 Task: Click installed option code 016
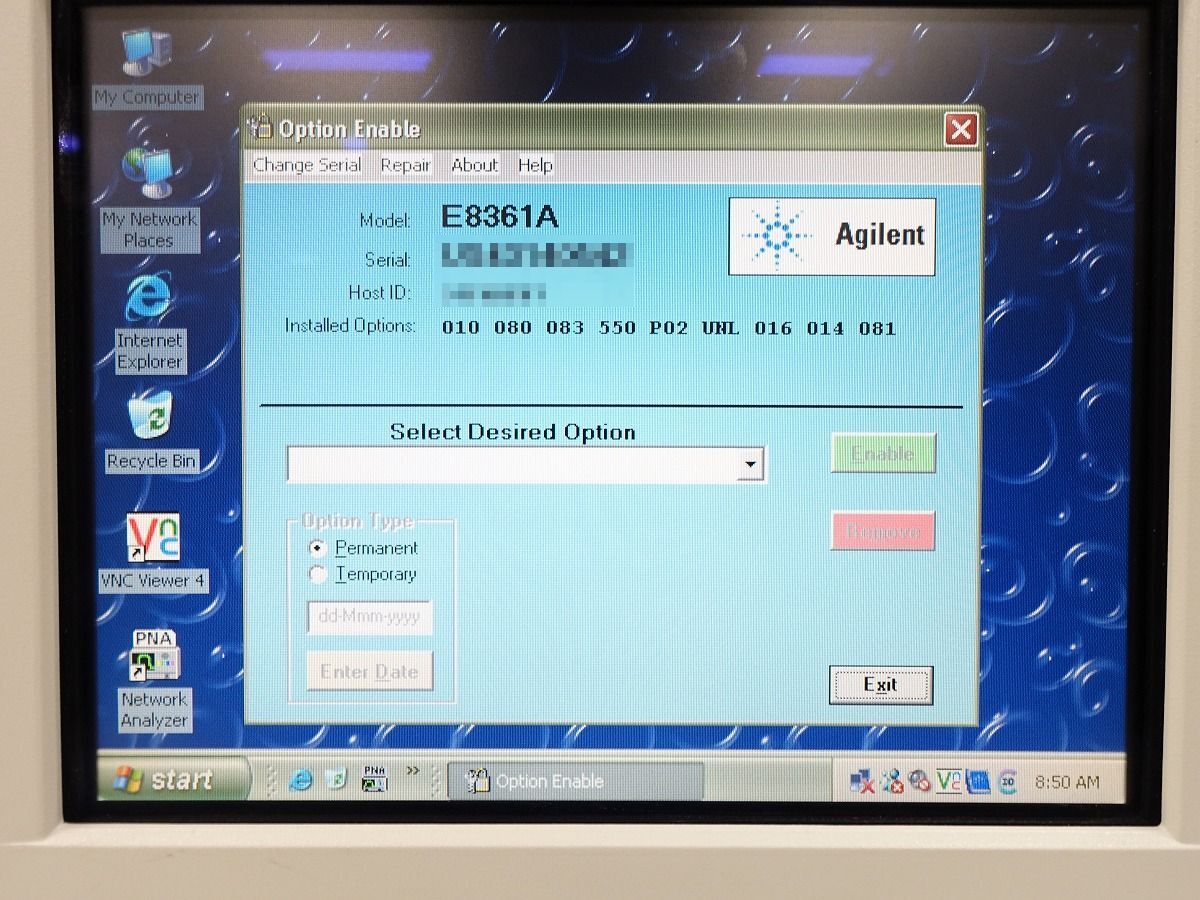pos(773,328)
